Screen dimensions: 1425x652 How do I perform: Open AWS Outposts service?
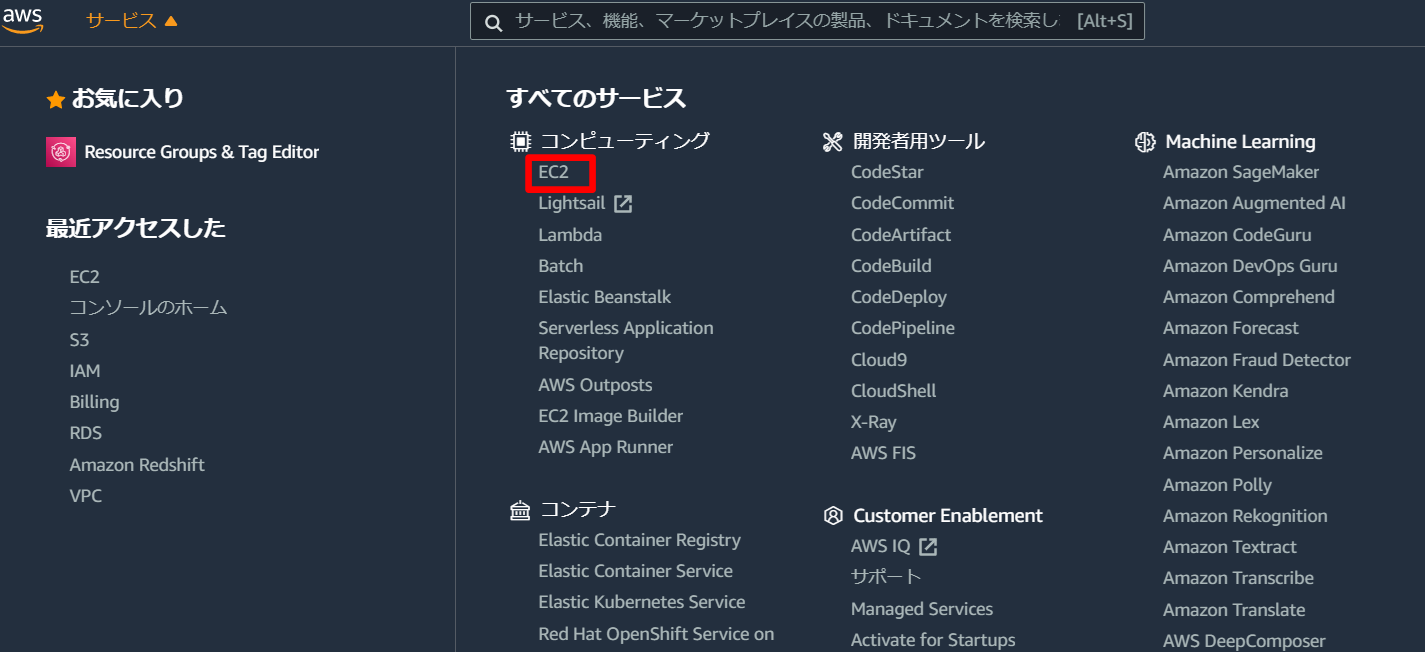(595, 385)
